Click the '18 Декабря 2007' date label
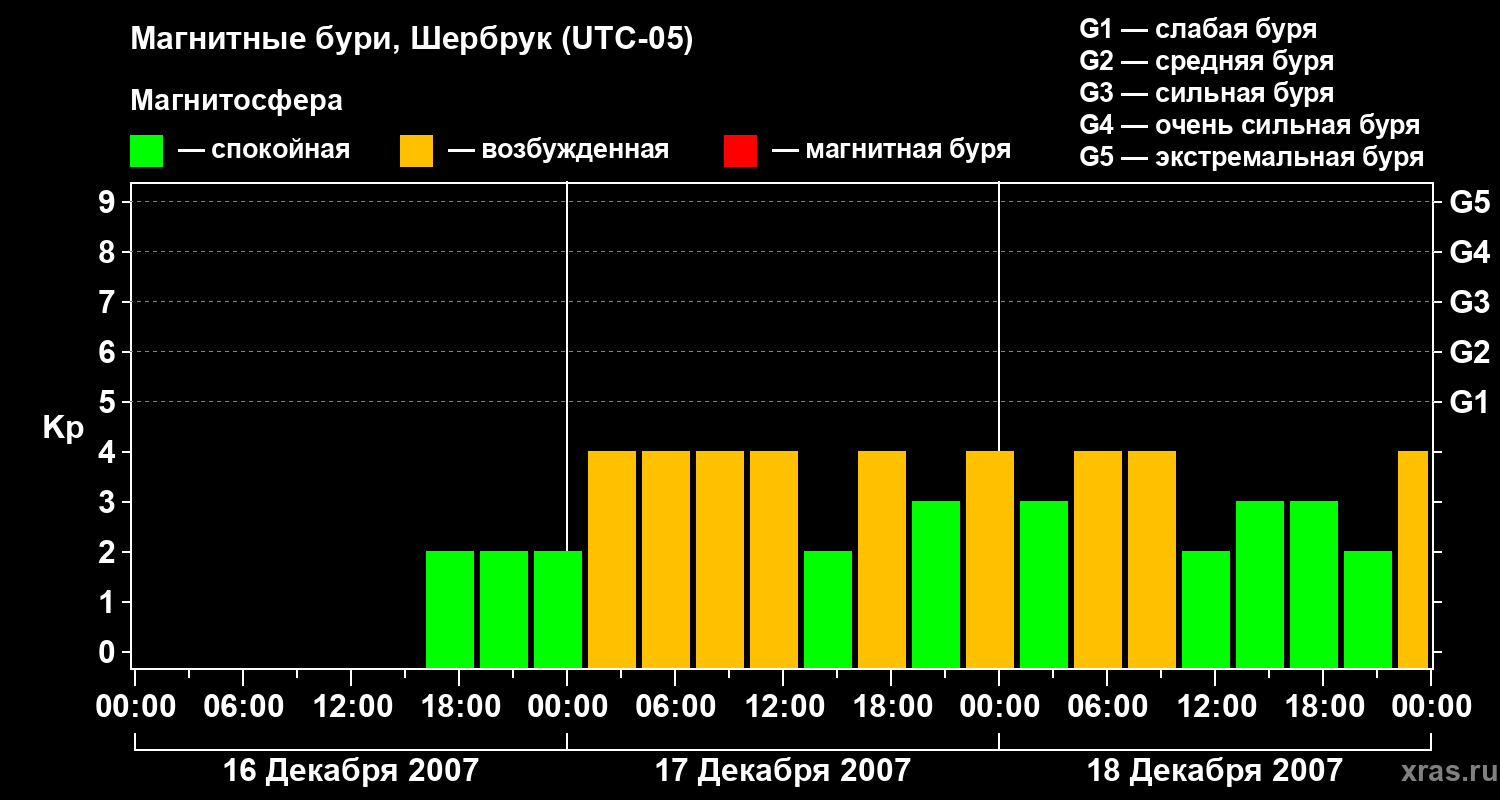 tap(1214, 770)
